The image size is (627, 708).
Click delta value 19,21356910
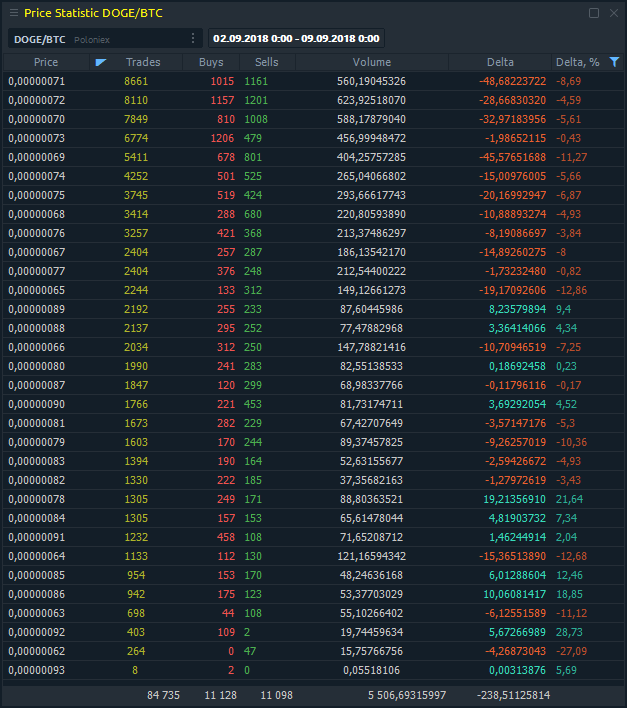515,499
